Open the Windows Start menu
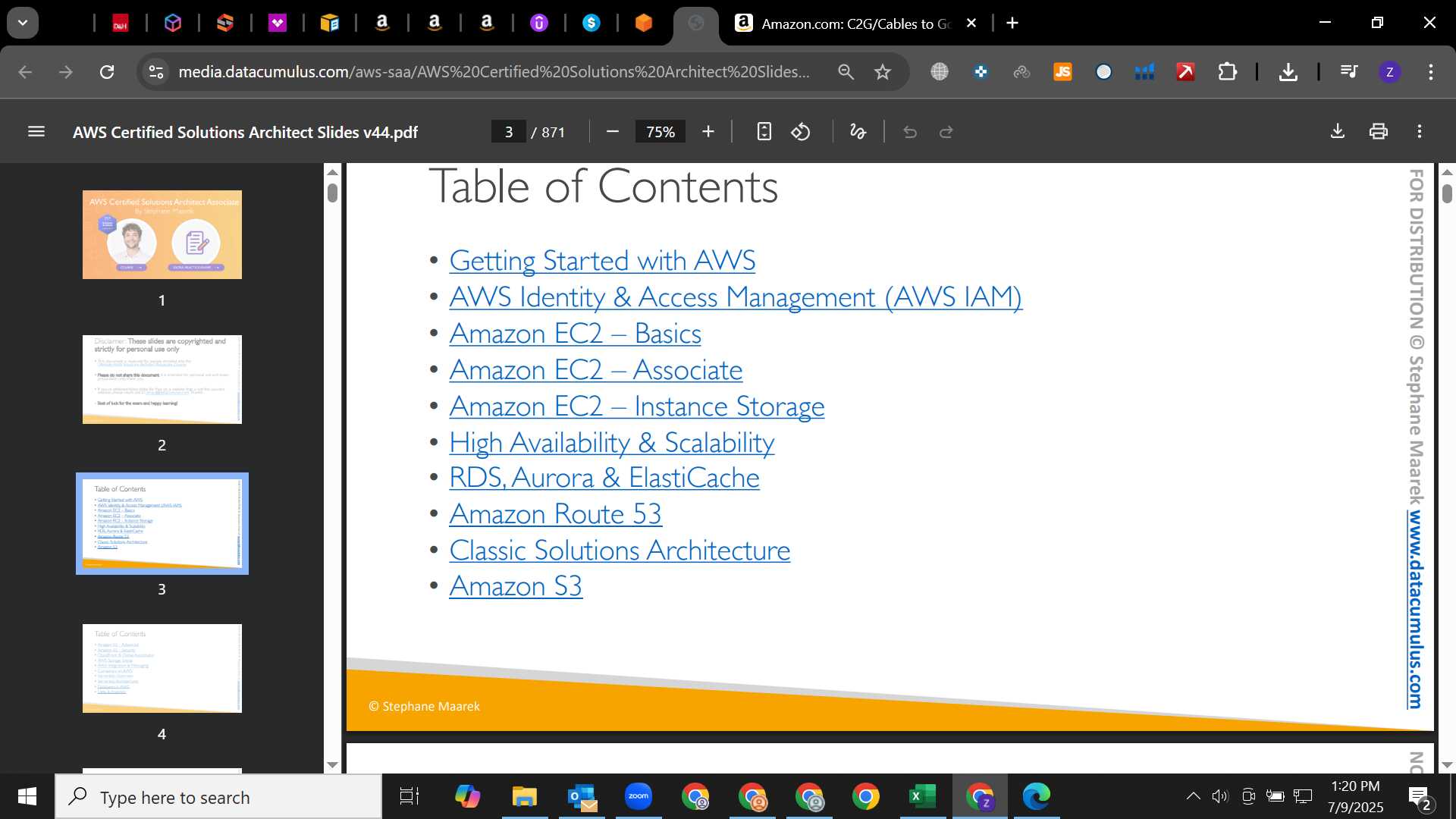The image size is (1456, 819). coord(27,797)
